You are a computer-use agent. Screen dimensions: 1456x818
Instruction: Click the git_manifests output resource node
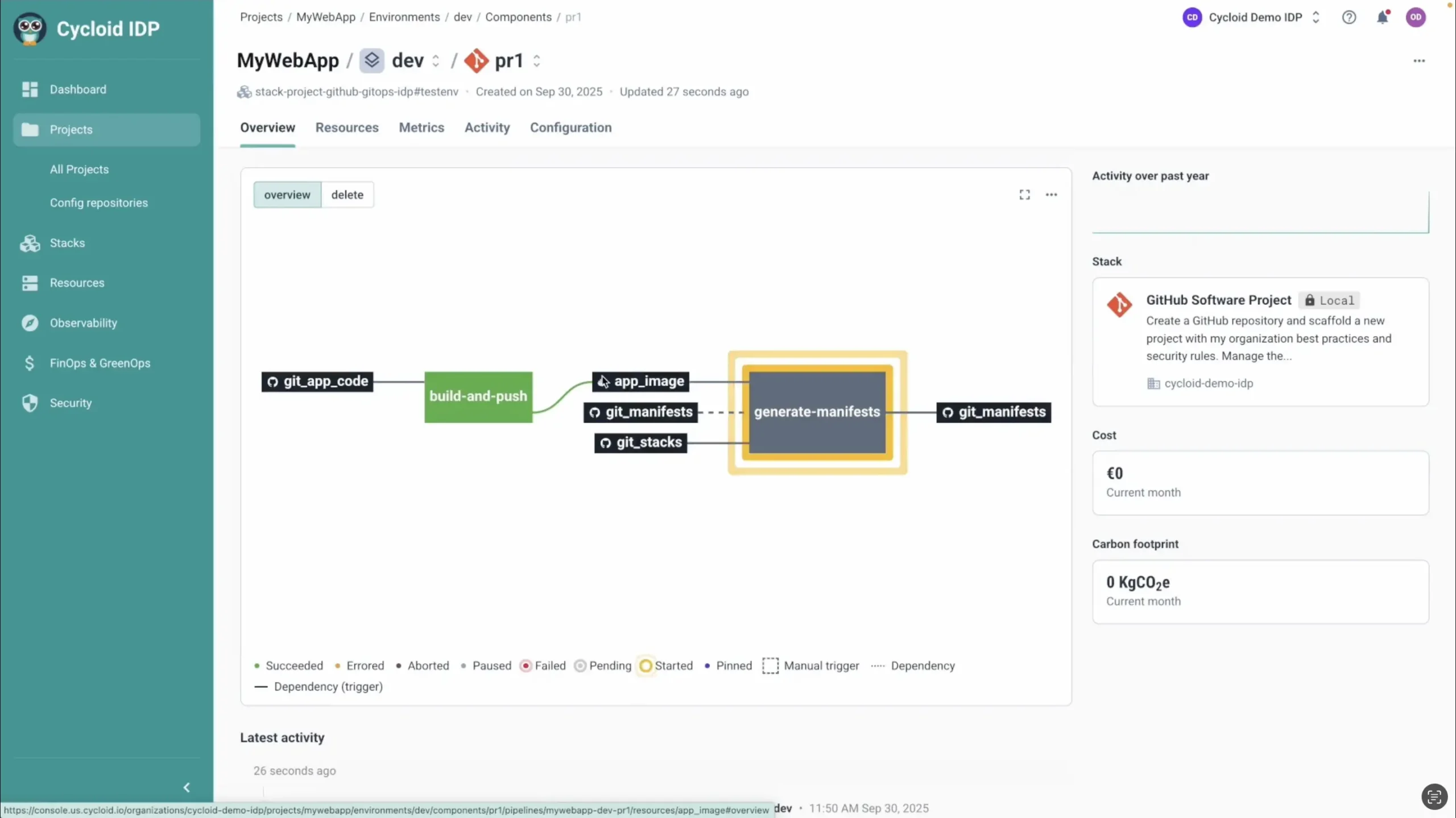coord(994,412)
